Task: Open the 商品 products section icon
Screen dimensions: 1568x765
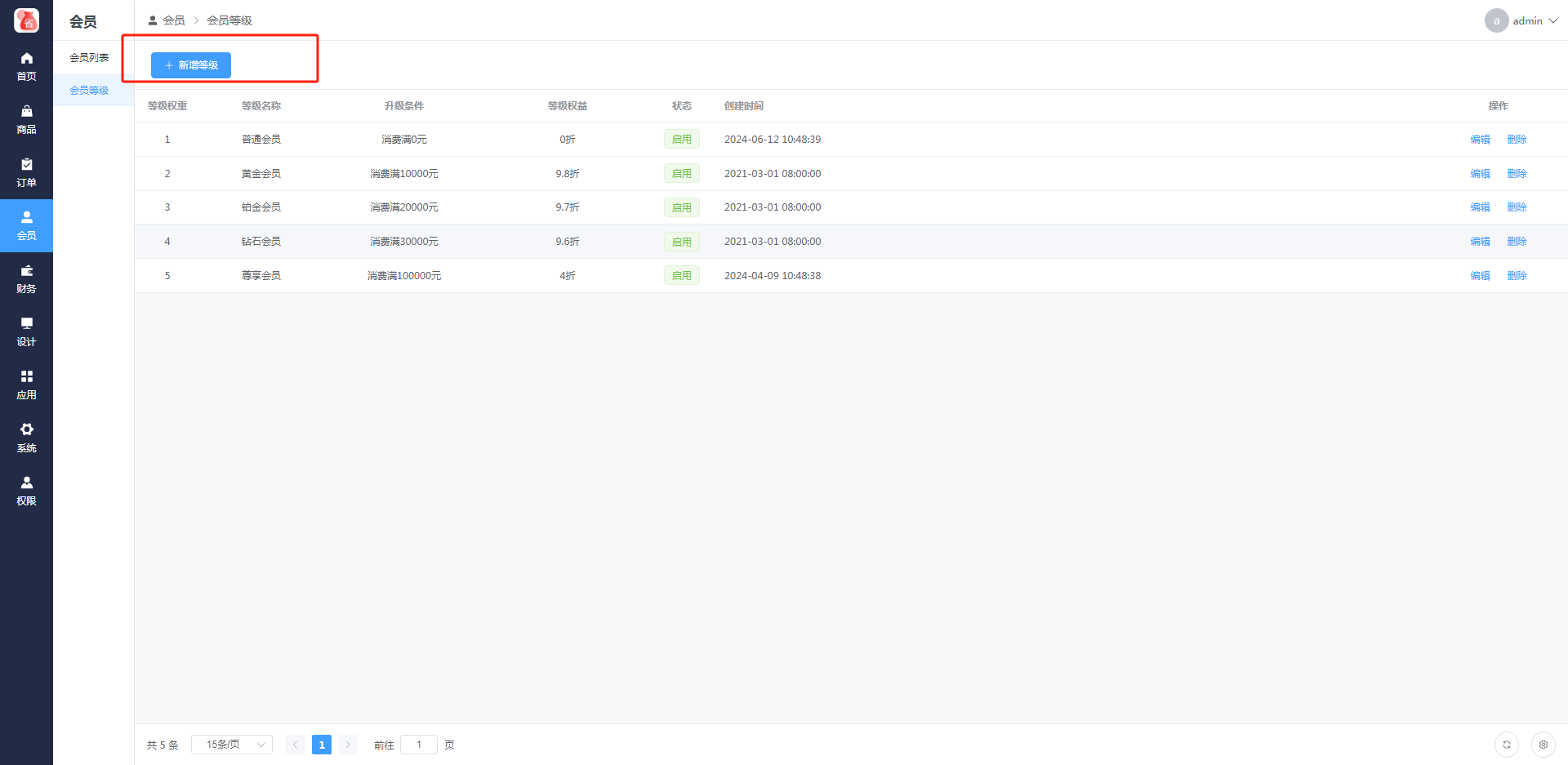Action: [x=26, y=112]
